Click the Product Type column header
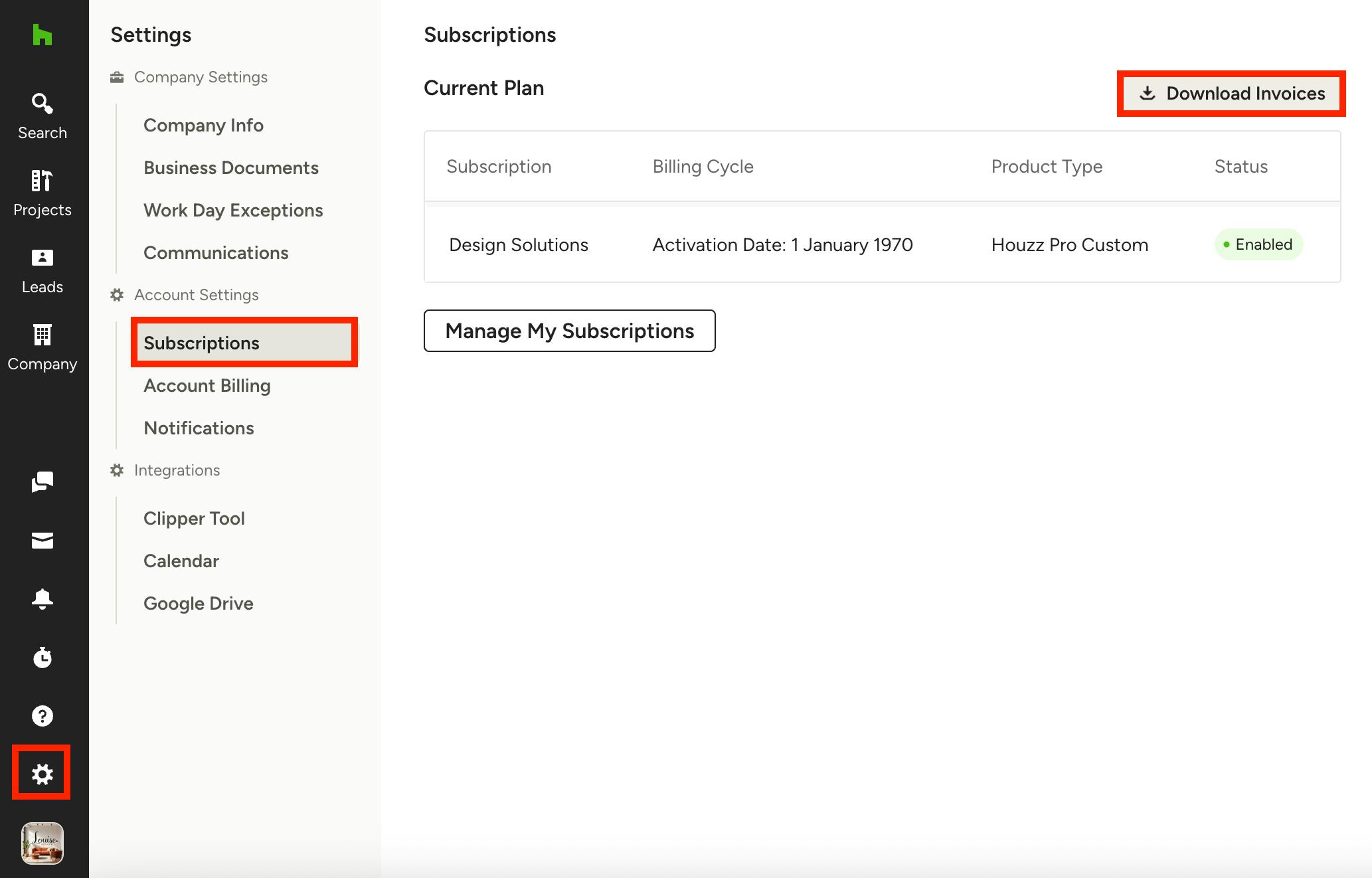This screenshot has width=1372, height=878. (x=1047, y=167)
